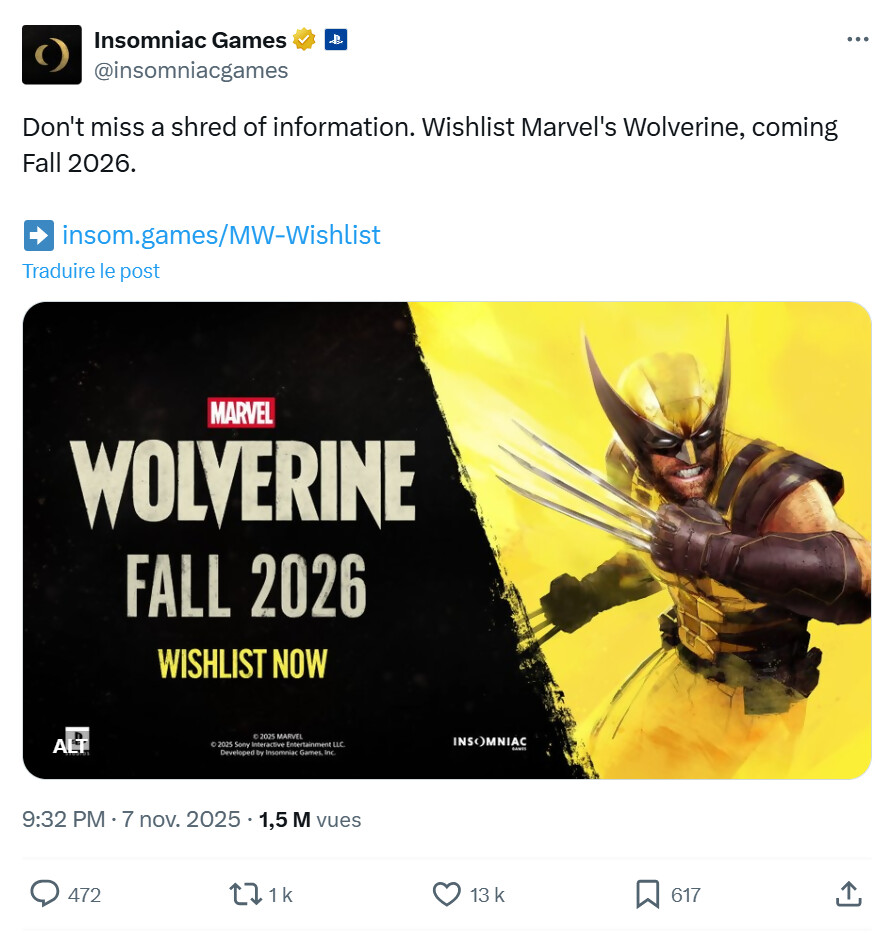Click the share upload icon
This screenshot has width=889, height=943.
(848, 894)
